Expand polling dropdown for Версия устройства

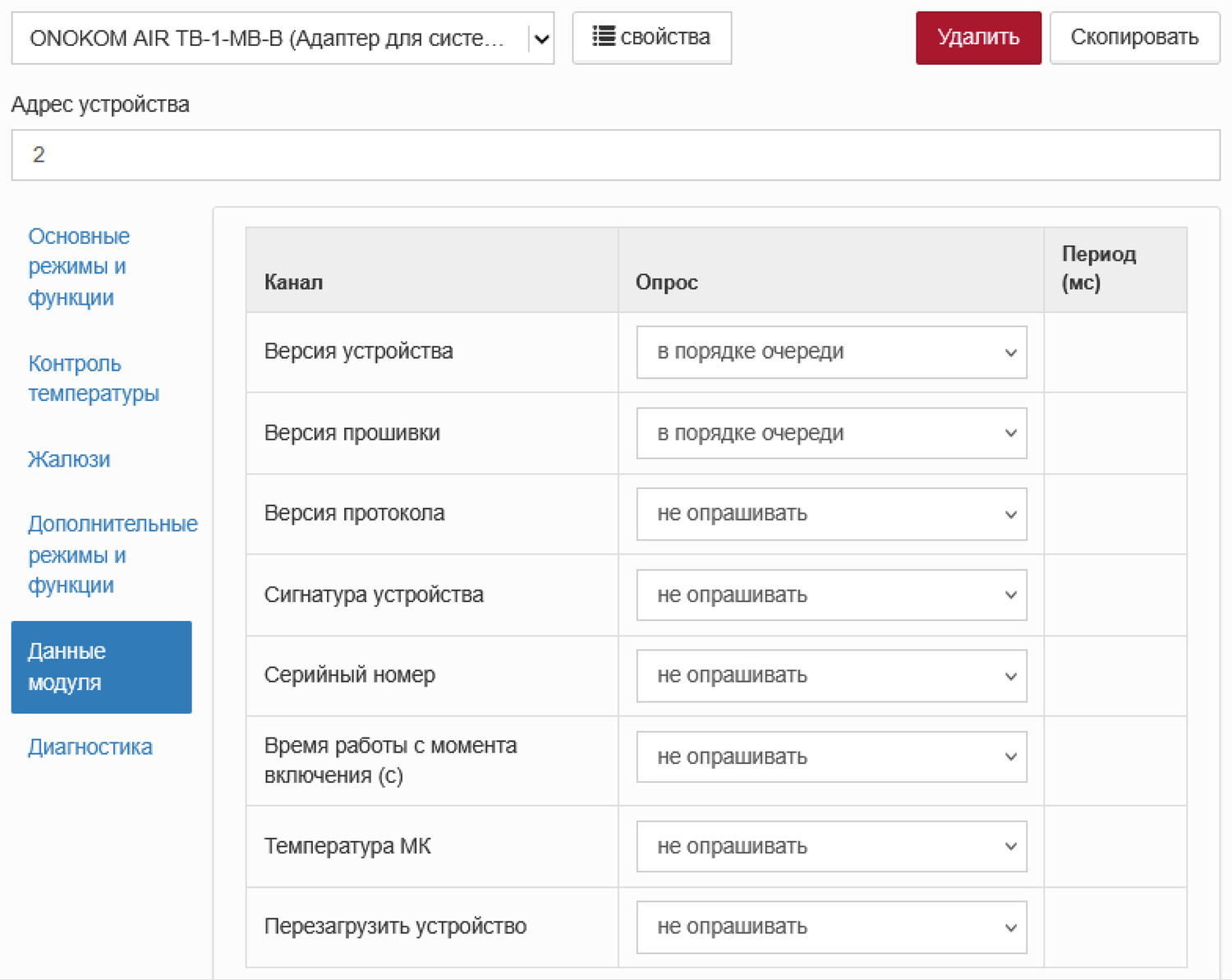point(830,352)
